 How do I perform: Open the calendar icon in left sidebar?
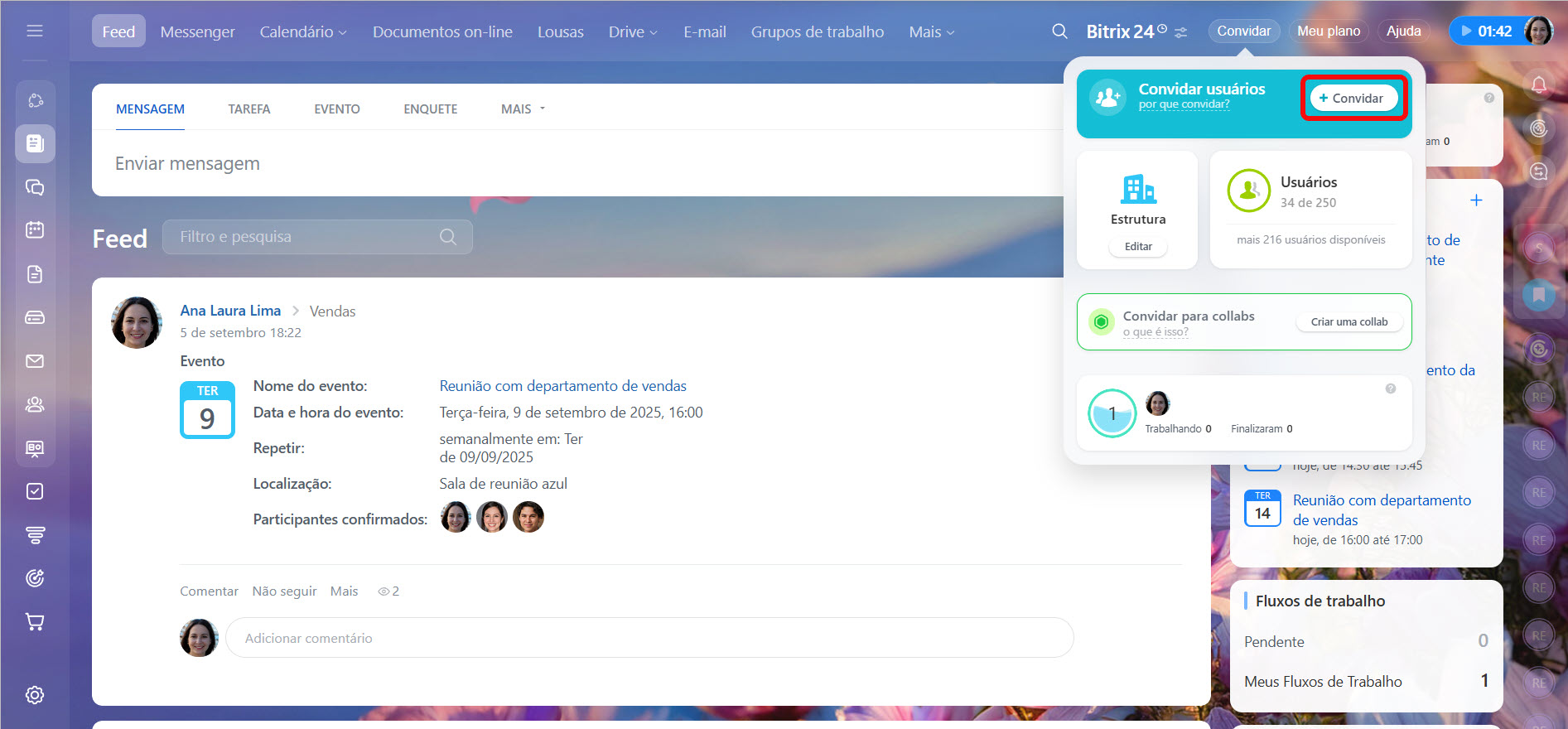click(35, 229)
